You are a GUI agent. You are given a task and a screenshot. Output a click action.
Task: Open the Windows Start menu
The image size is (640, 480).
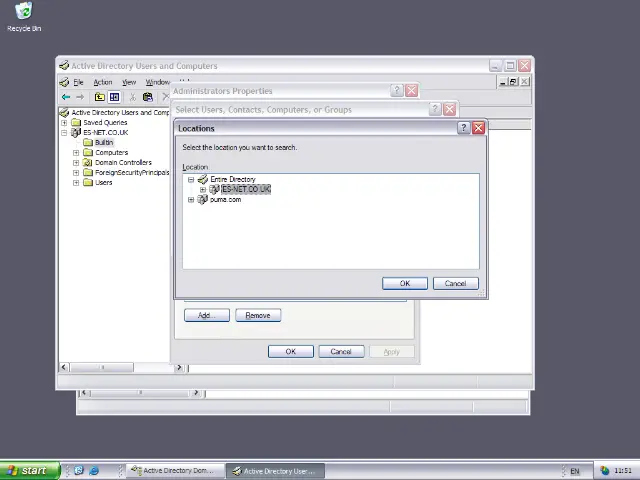pyautogui.click(x=28, y=470)
